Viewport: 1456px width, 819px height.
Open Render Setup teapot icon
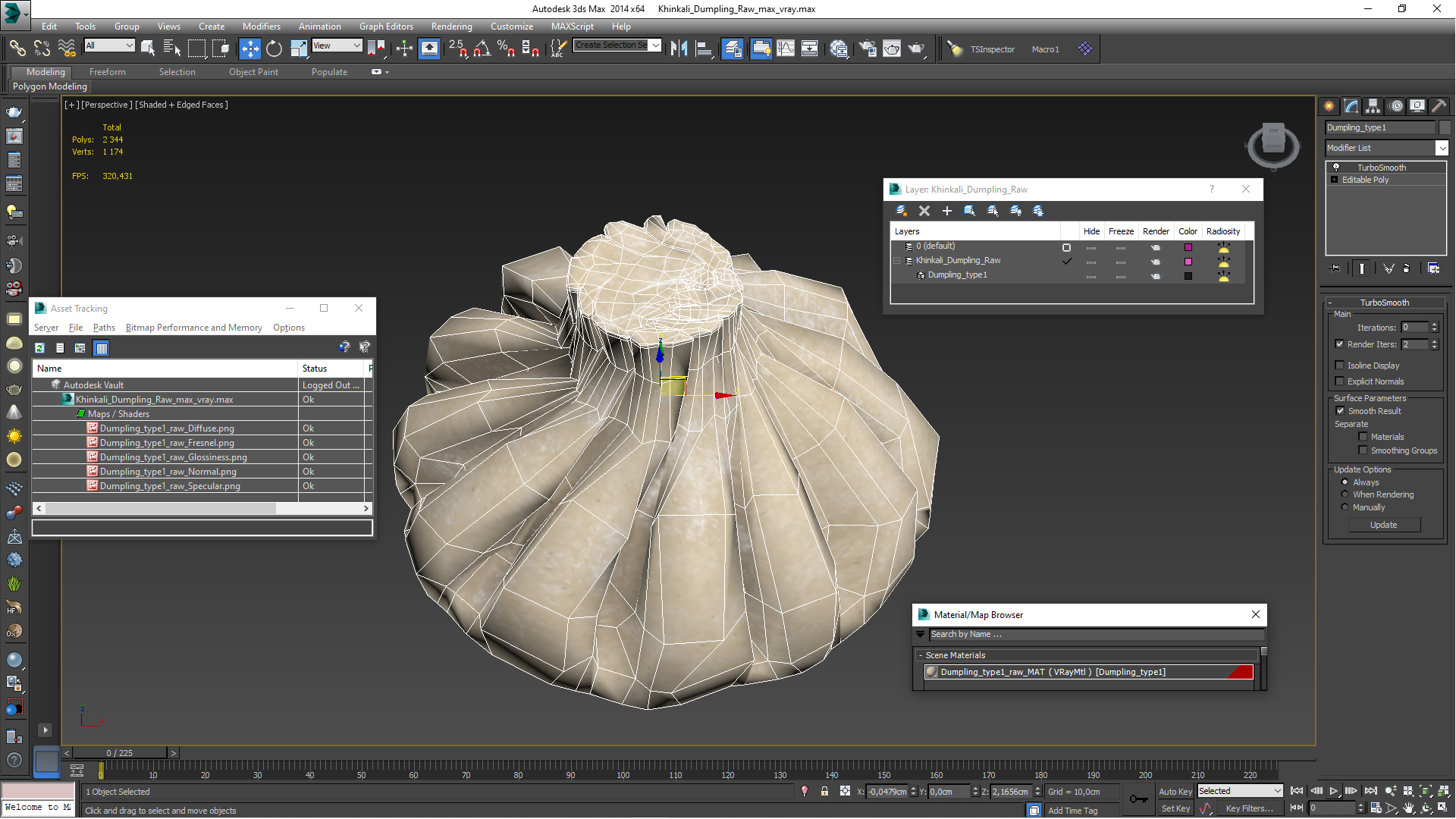[x=867, y=49]
